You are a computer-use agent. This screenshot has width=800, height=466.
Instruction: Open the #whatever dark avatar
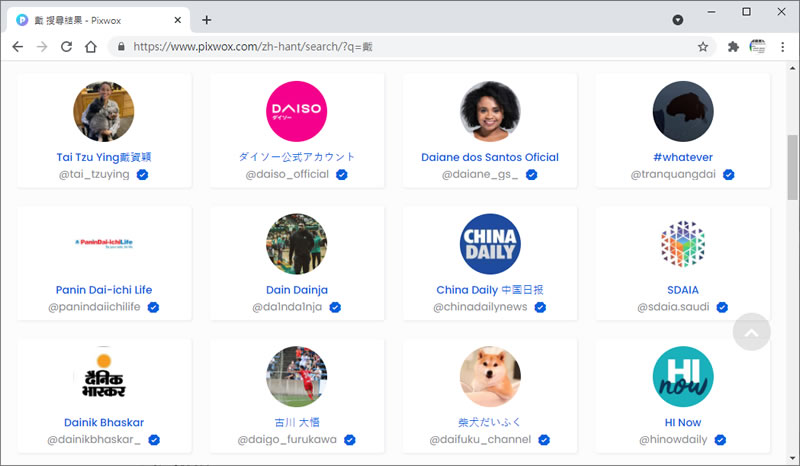(x=683, y=111)
